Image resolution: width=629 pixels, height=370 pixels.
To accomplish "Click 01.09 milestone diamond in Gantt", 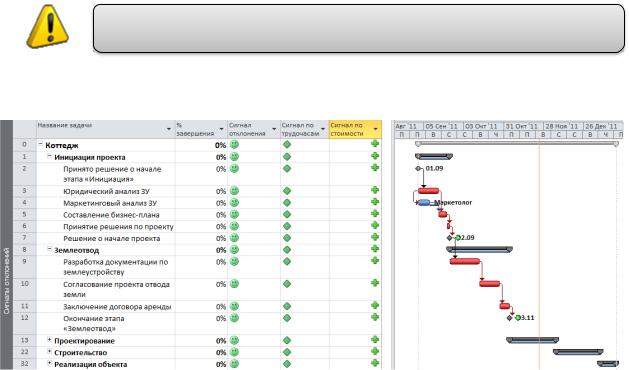I will click(418, 169).
